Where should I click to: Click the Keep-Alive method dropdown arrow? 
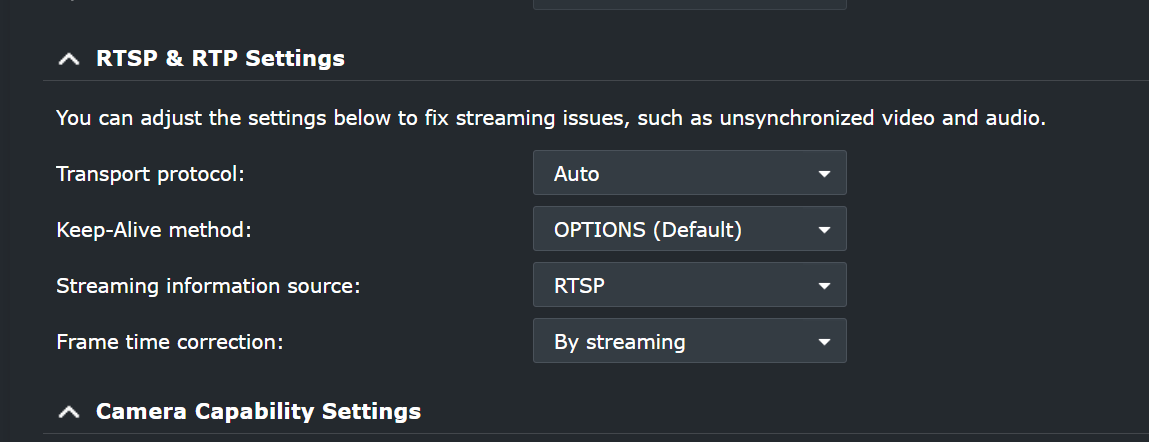(824, 229)
